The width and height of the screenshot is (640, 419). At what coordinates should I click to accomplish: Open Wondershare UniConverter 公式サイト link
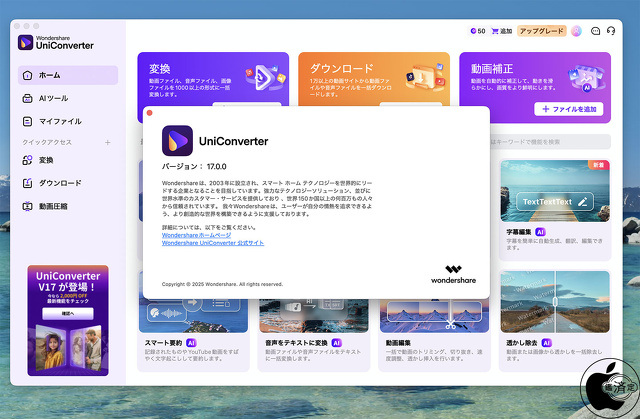(212, 243)
